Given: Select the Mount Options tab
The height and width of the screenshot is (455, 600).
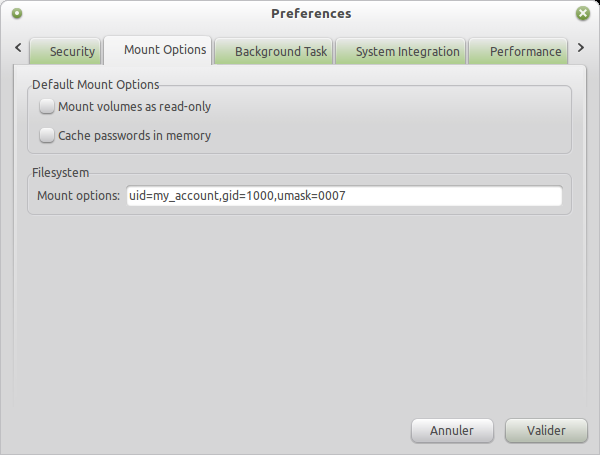Looking at the screenshot, I should pyautogui.click(x=165, y=50).
